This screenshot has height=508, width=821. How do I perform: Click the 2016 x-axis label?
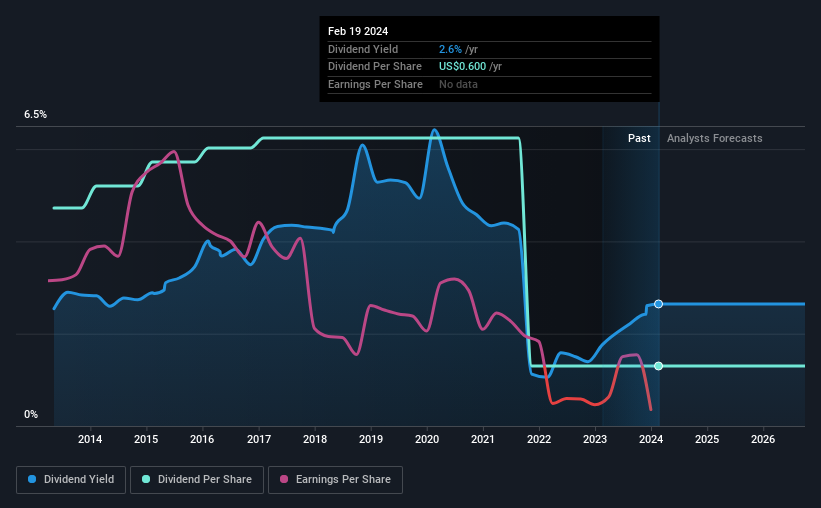coord(202,439)
